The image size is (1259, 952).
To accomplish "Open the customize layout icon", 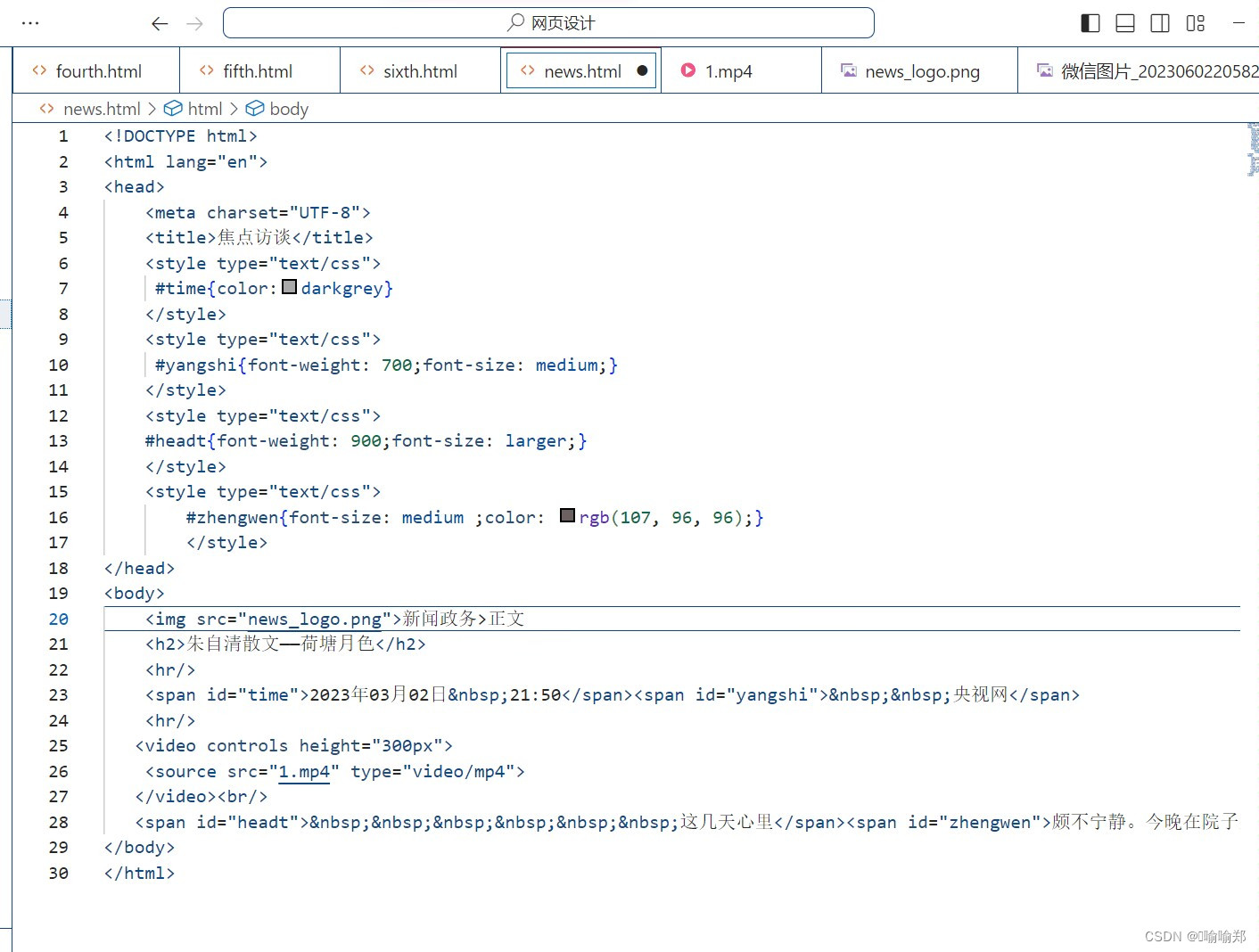I will 1196,23.
